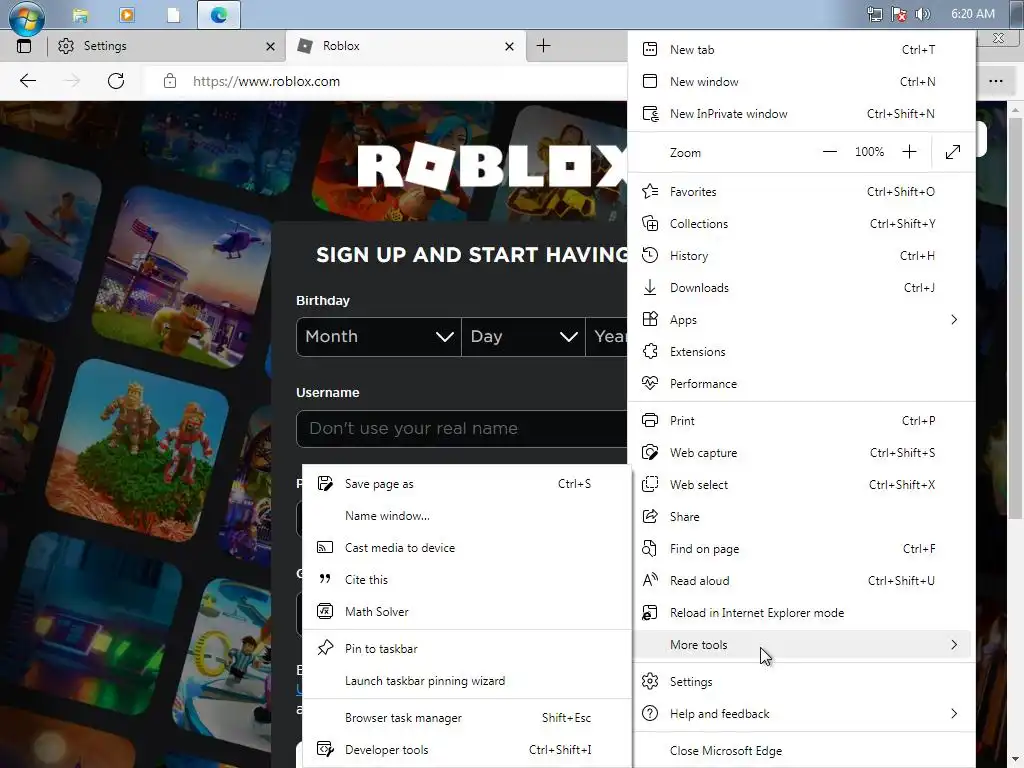Switch to the Roblox tab
Image resolution: width=1024 pixels, height=768 pixels.
[x=405, y=46]
